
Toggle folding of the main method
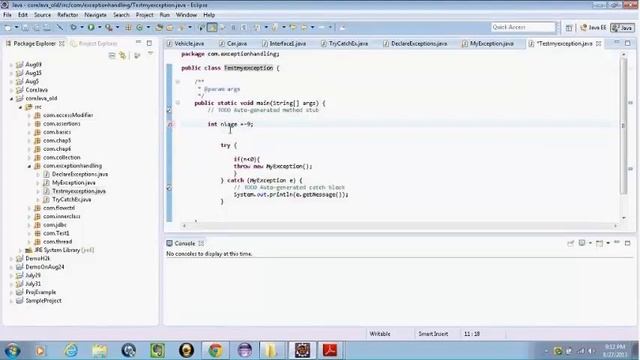tap(178, 103)
